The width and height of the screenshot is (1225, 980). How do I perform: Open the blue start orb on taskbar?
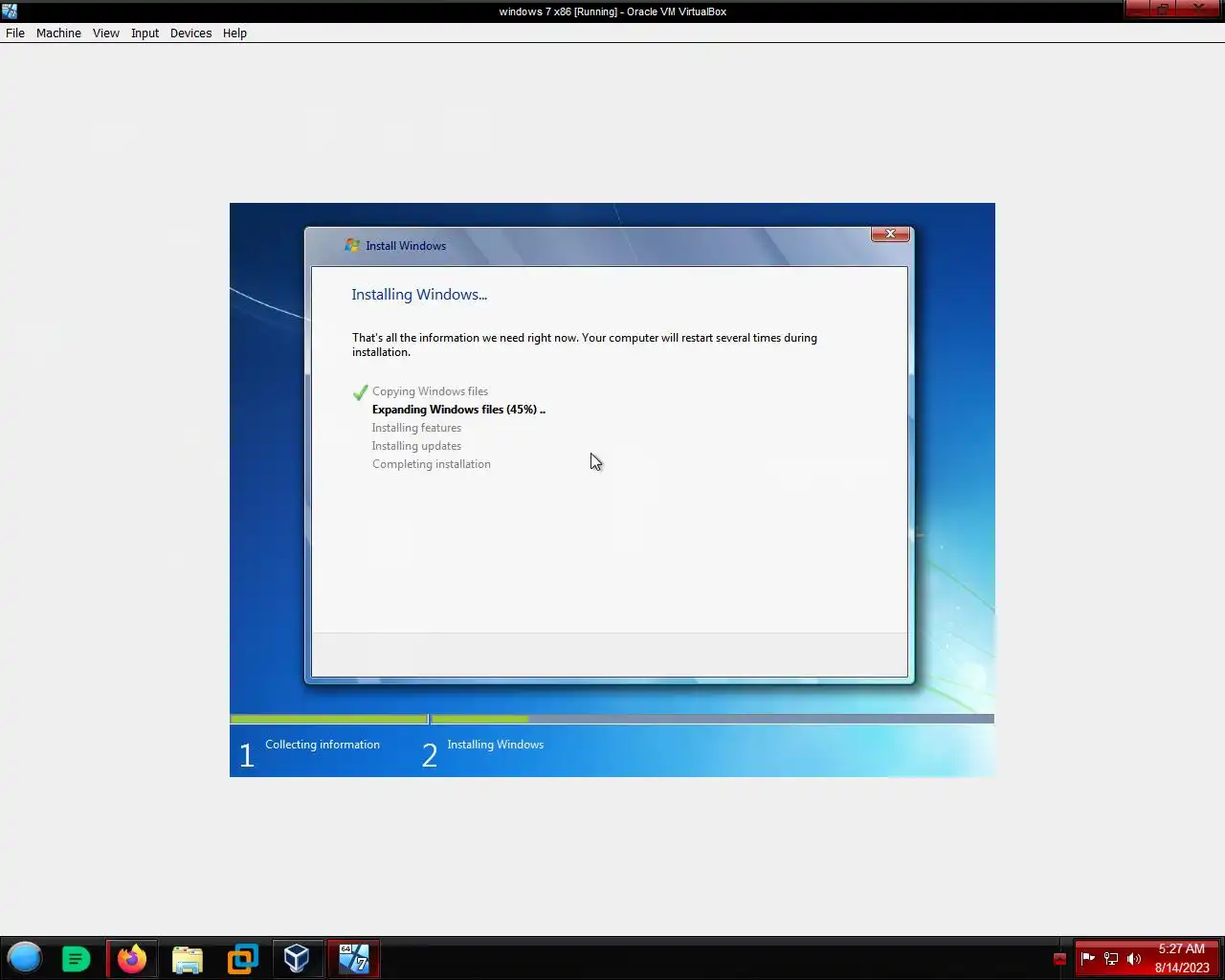tap(25, 958)
